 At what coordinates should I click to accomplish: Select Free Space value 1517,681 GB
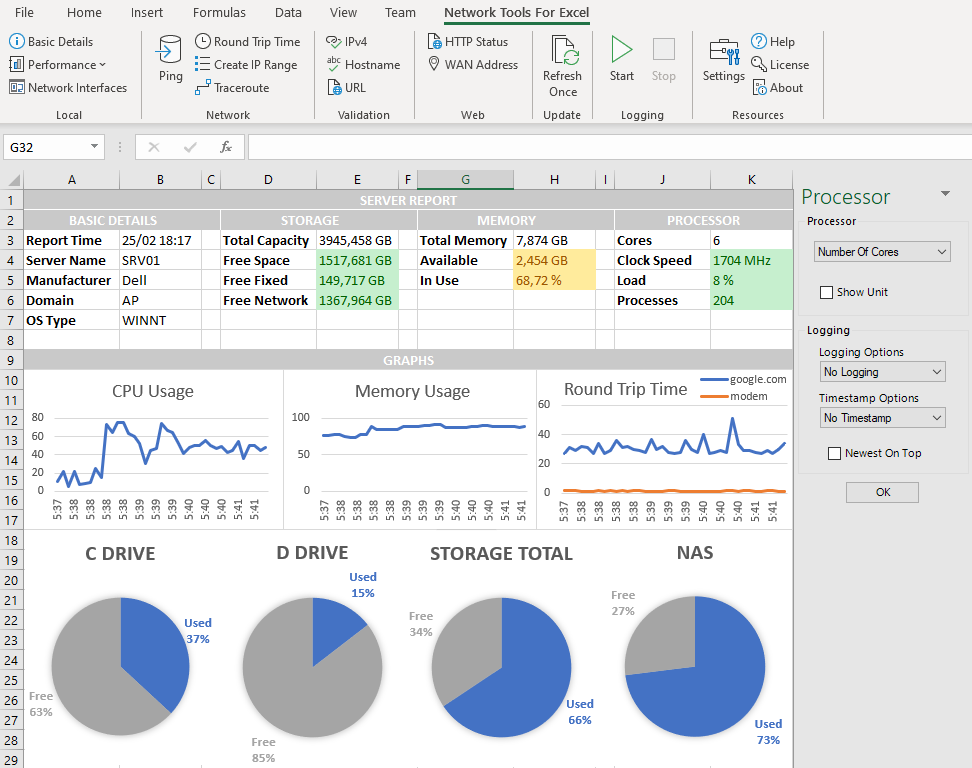[x=357, y=260]
